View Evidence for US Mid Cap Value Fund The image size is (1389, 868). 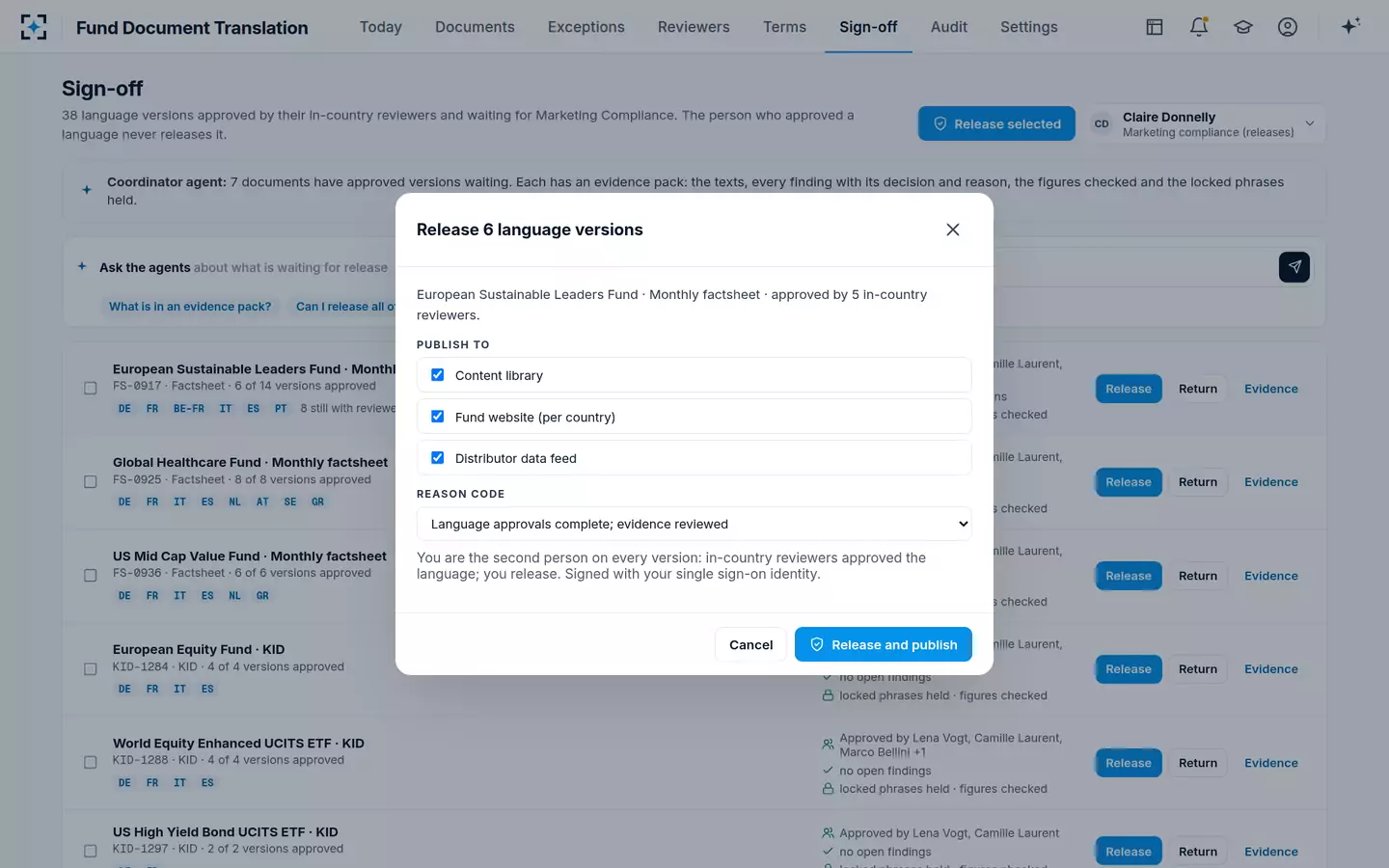1271,576
